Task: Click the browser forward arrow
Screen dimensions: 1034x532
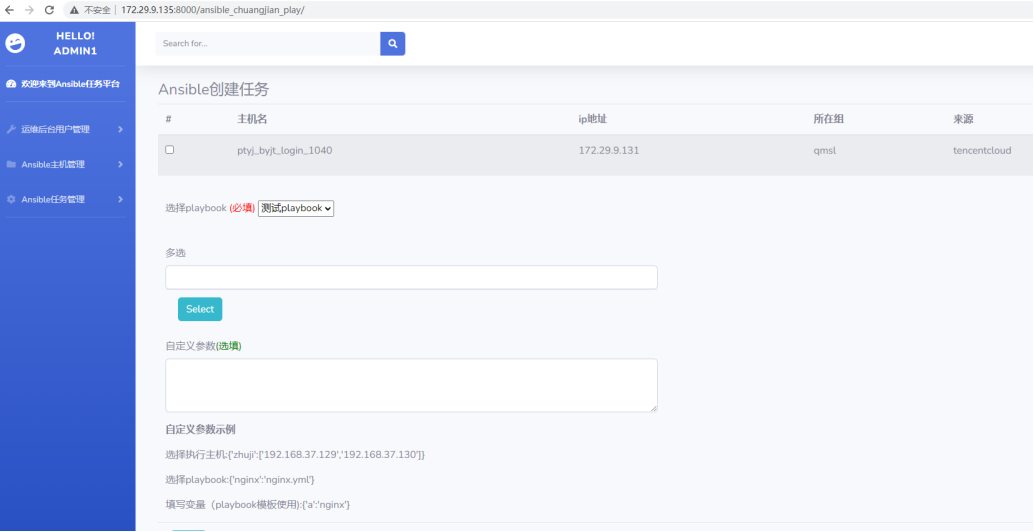Action: point(29,10)
